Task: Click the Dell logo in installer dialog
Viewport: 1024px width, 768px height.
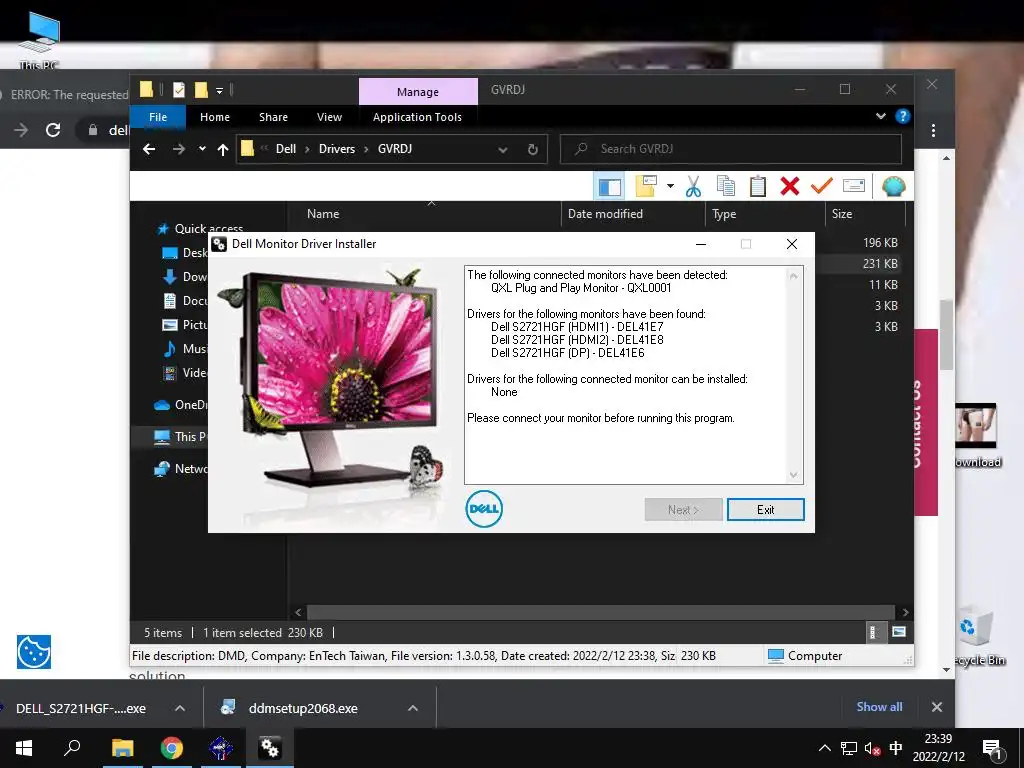Action: click(484, 509)
